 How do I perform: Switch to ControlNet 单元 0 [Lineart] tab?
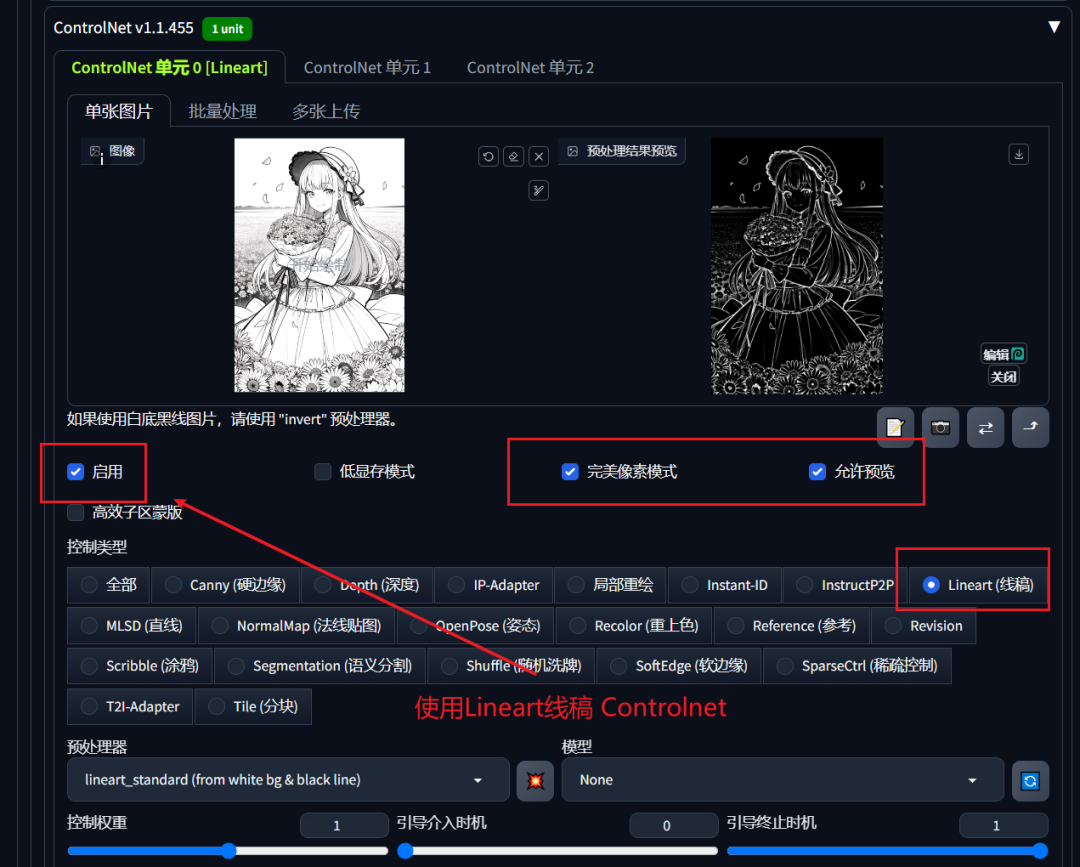pos(169,67)
